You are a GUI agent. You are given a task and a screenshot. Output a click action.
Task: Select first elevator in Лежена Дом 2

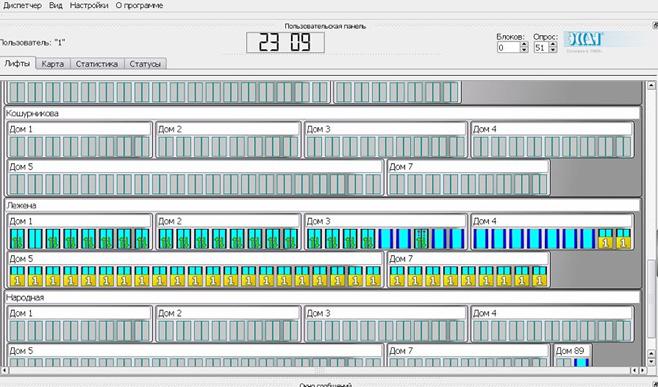click(x=166, y=239)
